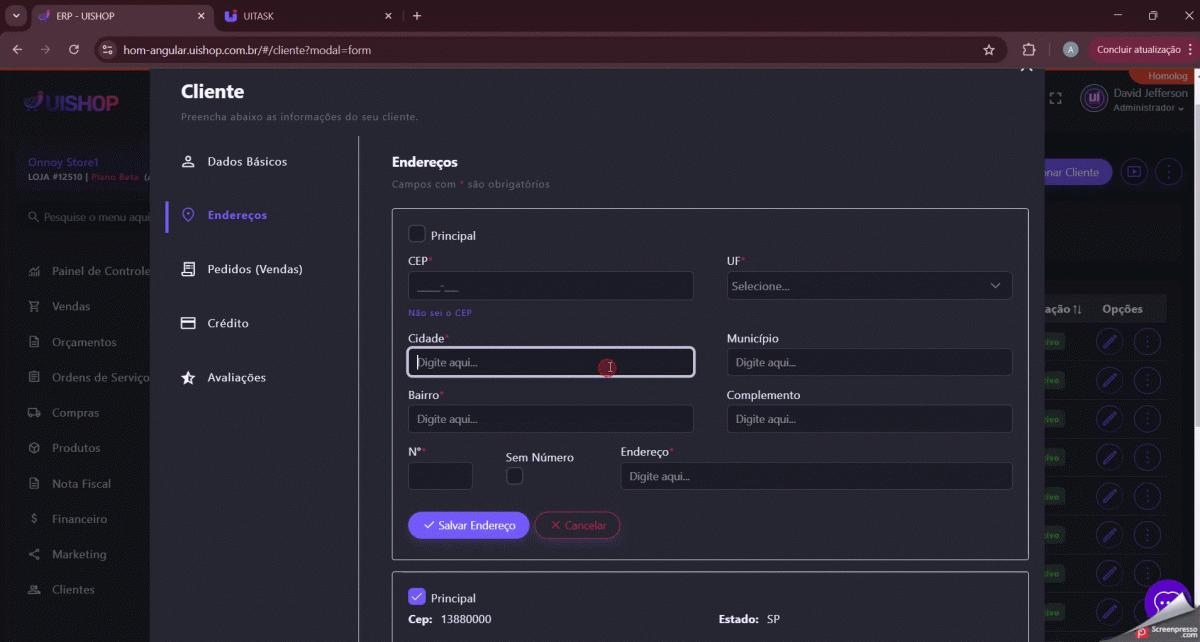Open Dados Básicos section in client modal

tap(246, 161)
